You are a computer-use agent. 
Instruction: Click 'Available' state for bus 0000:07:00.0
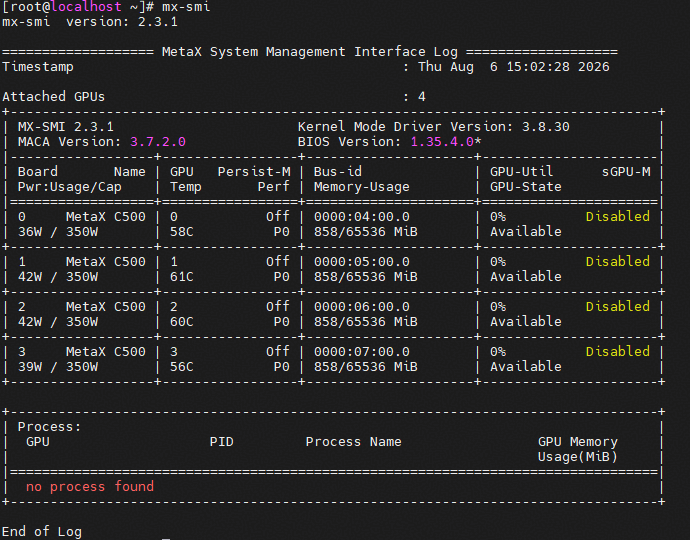tap(526, 367)
